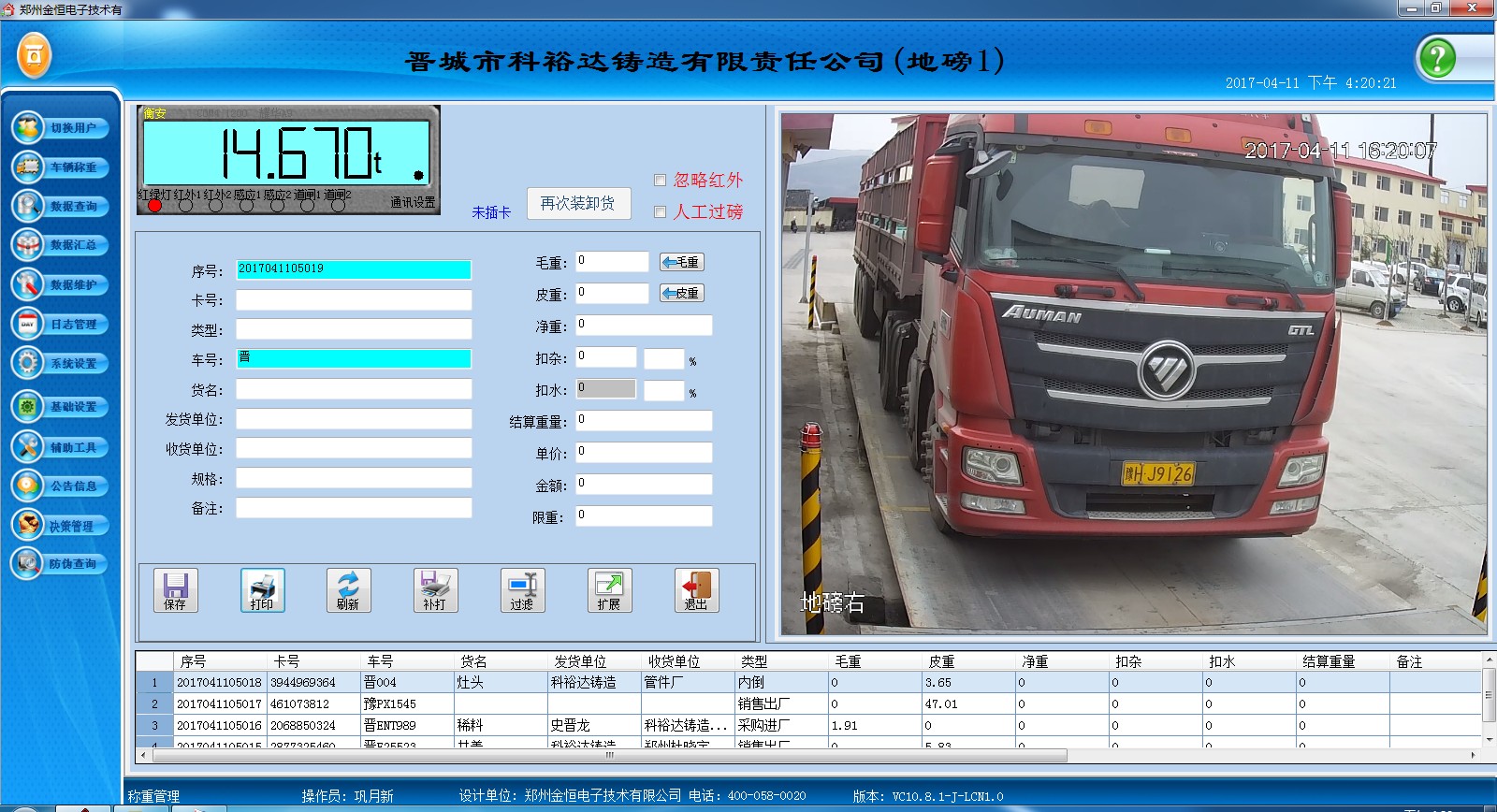Switch user via 切换用户 menu item

point(61,127)
